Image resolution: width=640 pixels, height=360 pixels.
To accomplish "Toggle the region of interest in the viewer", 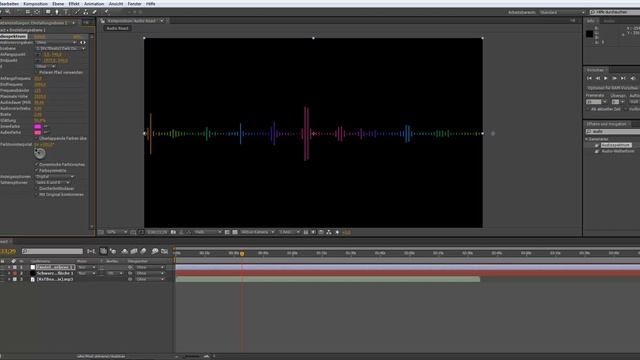I will (227, 232).
